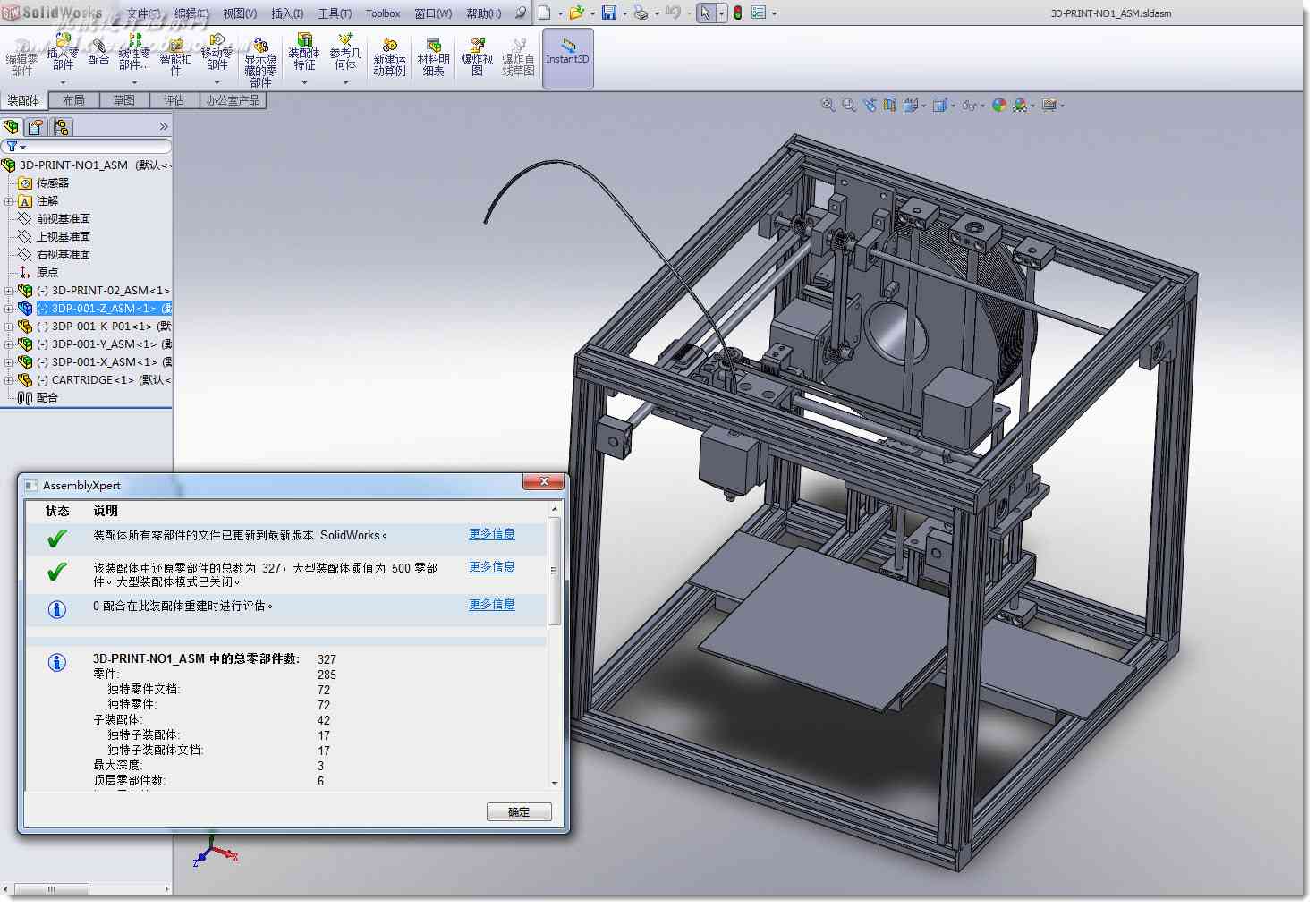Screen dimensions: 1316x908
Task: Click the 线性零部件 (Linear Component Pattern) tool
Action: tap(134, 52)
